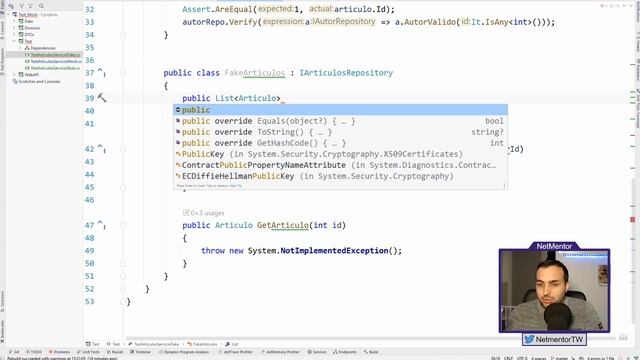Collapse the Test project node
The image size is (640, 360).
pyautogui.click(x=14, y=41)
